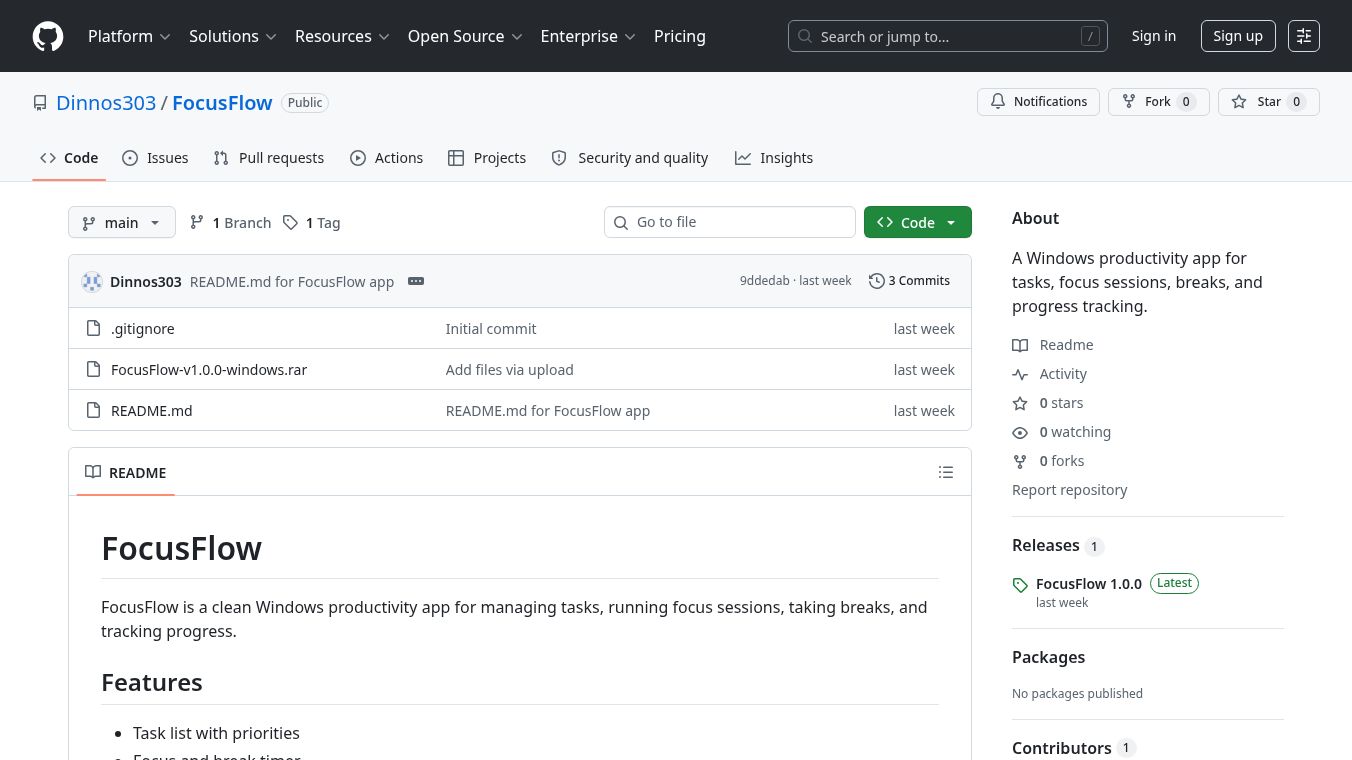Screen dimensions: 1352x760
Task: Click the Sign up button
Action: [1238, 36]
